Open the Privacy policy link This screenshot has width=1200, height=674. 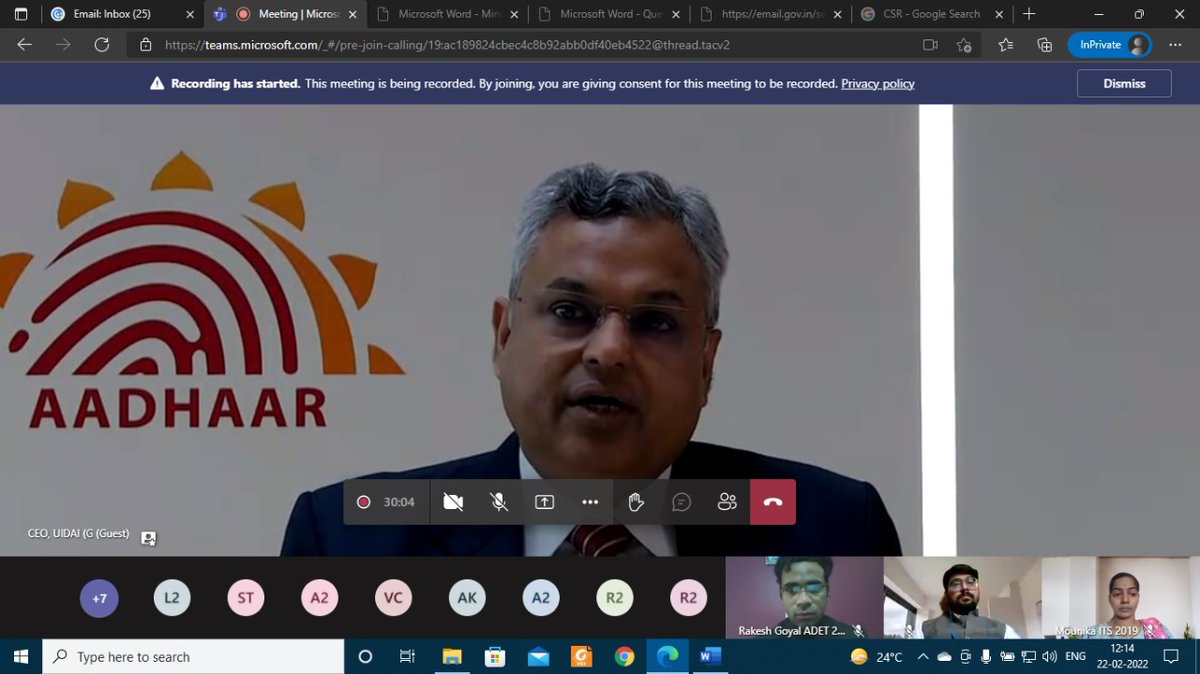pos(878,84)
